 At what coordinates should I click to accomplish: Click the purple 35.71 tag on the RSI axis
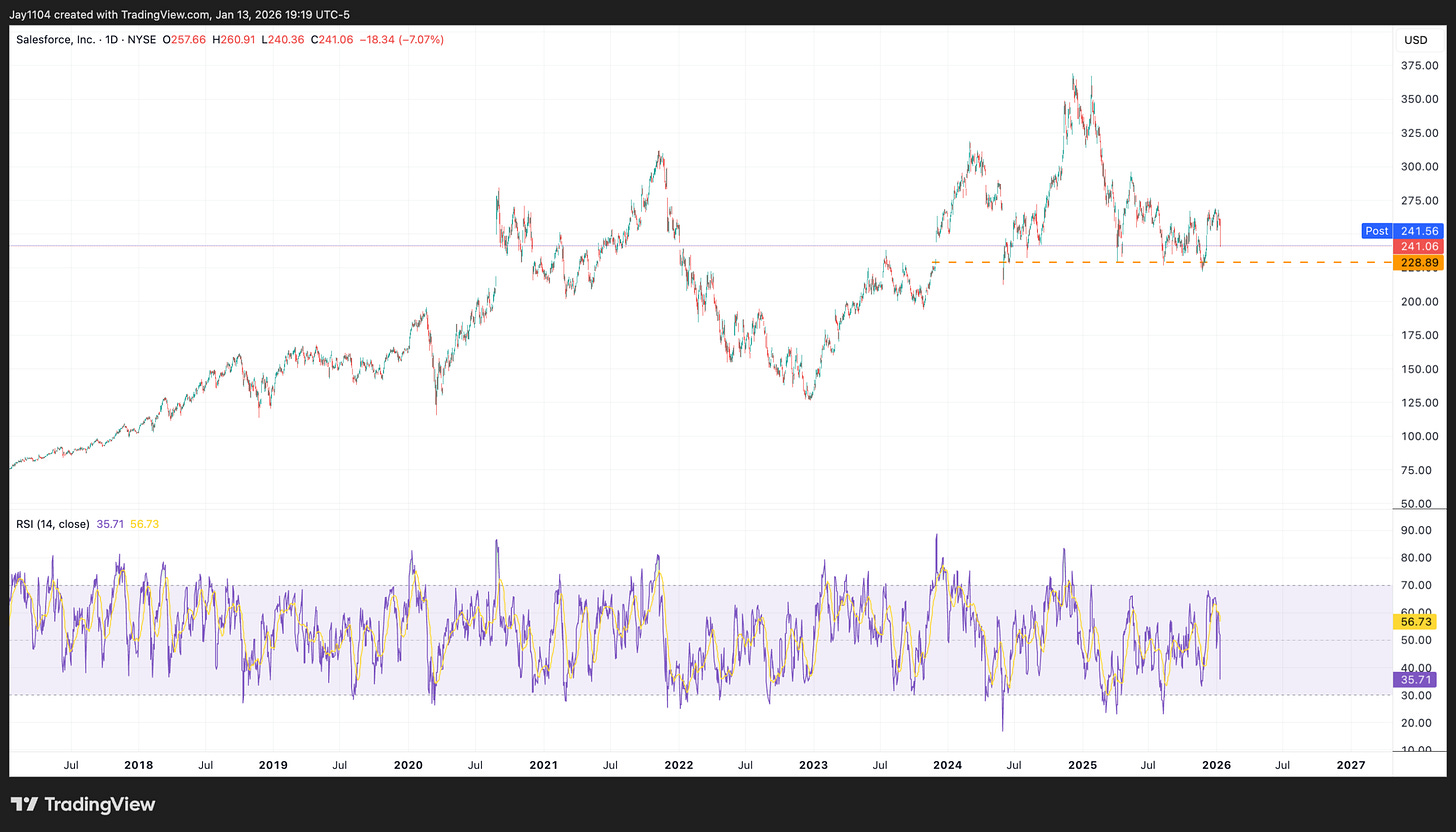pyautogui.click(x=1414, y=679)
